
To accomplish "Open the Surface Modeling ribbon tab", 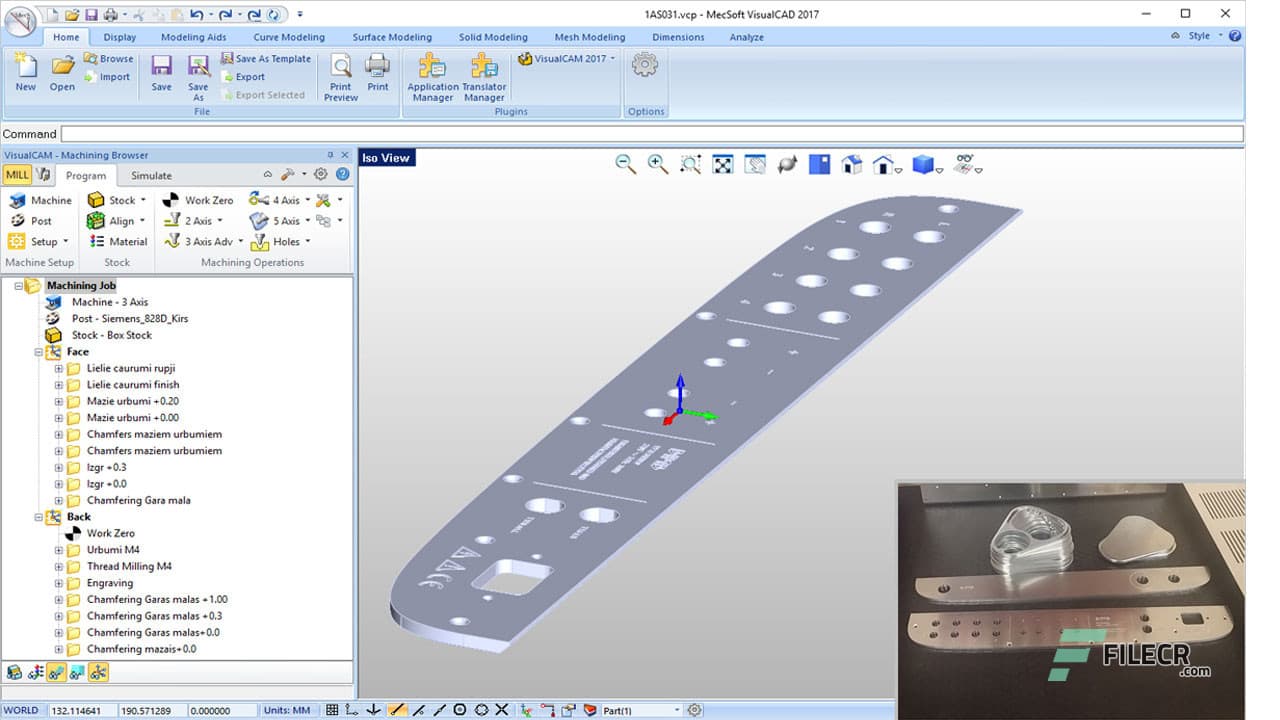I will coord(392,37).
